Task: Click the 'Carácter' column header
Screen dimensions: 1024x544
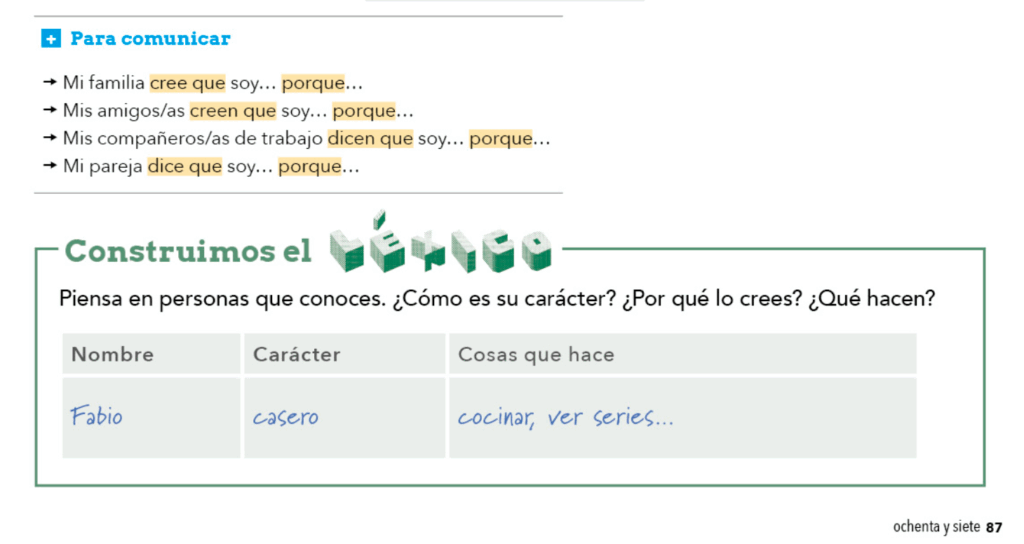Action: [345, 354]
